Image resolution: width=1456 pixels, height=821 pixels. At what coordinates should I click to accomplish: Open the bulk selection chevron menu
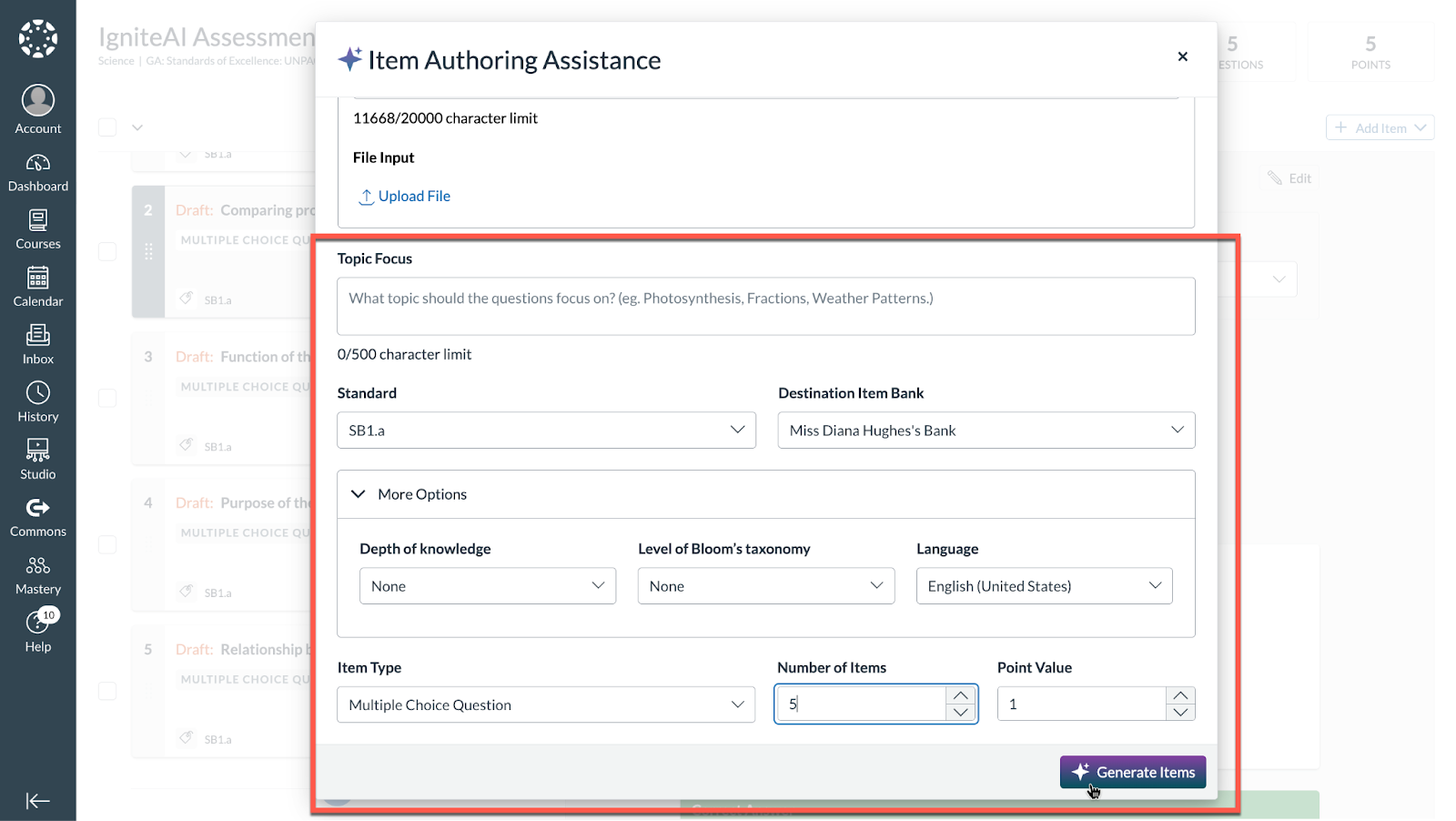(x=137, y=127)
